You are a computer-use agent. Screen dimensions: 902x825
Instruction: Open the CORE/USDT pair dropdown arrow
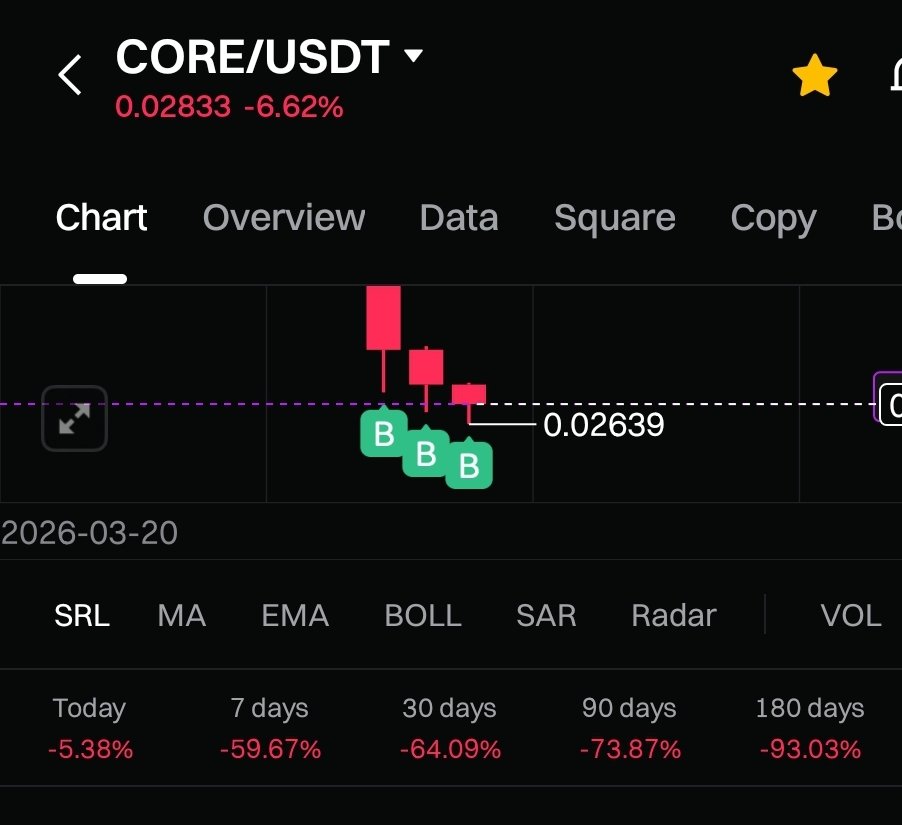[x=413, y=56]
